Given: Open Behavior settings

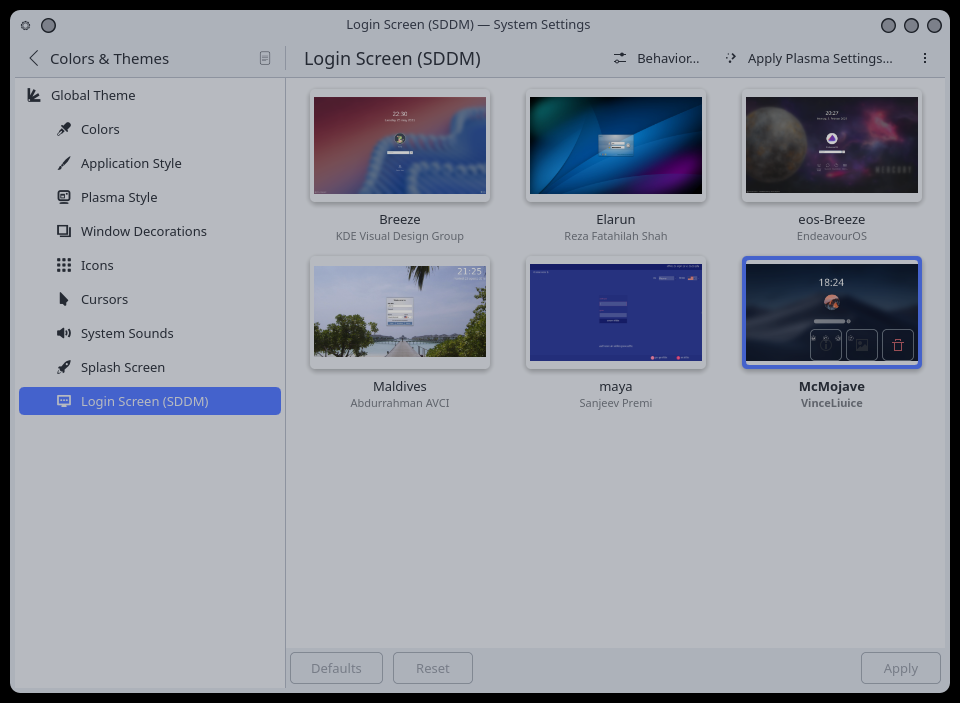Looking at the screenshot, I should click(657, 59).
